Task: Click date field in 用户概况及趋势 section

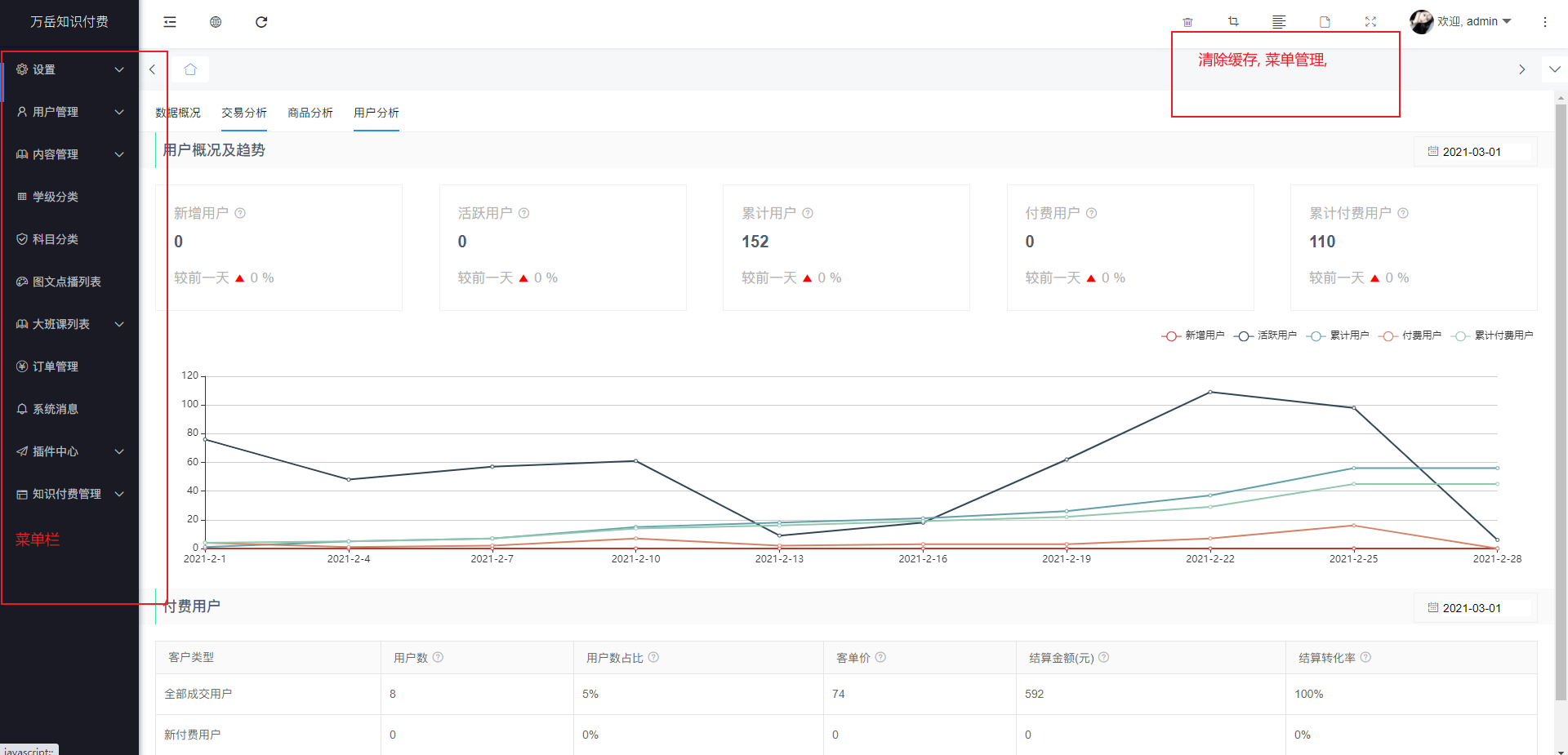Action: click(1474, 152)
